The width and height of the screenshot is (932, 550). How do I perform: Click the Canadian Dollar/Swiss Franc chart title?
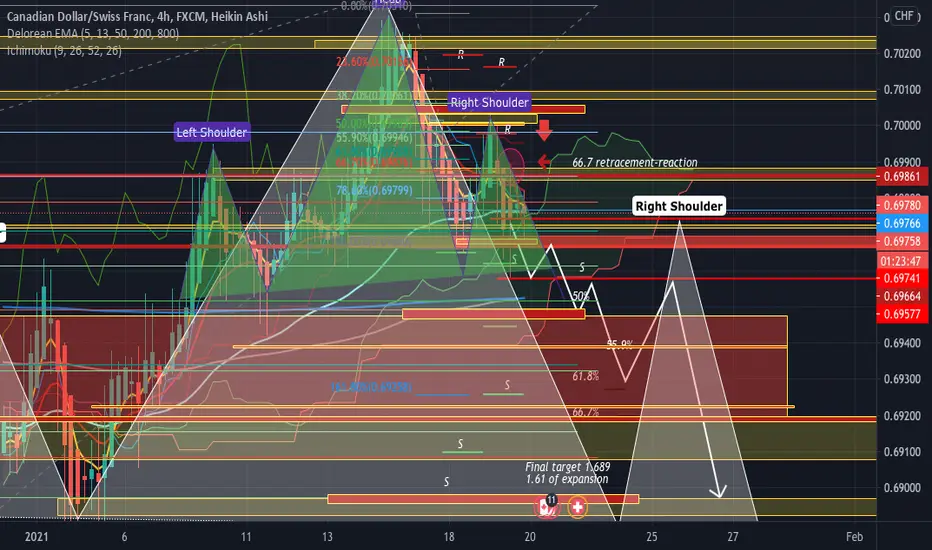(137, 17)
